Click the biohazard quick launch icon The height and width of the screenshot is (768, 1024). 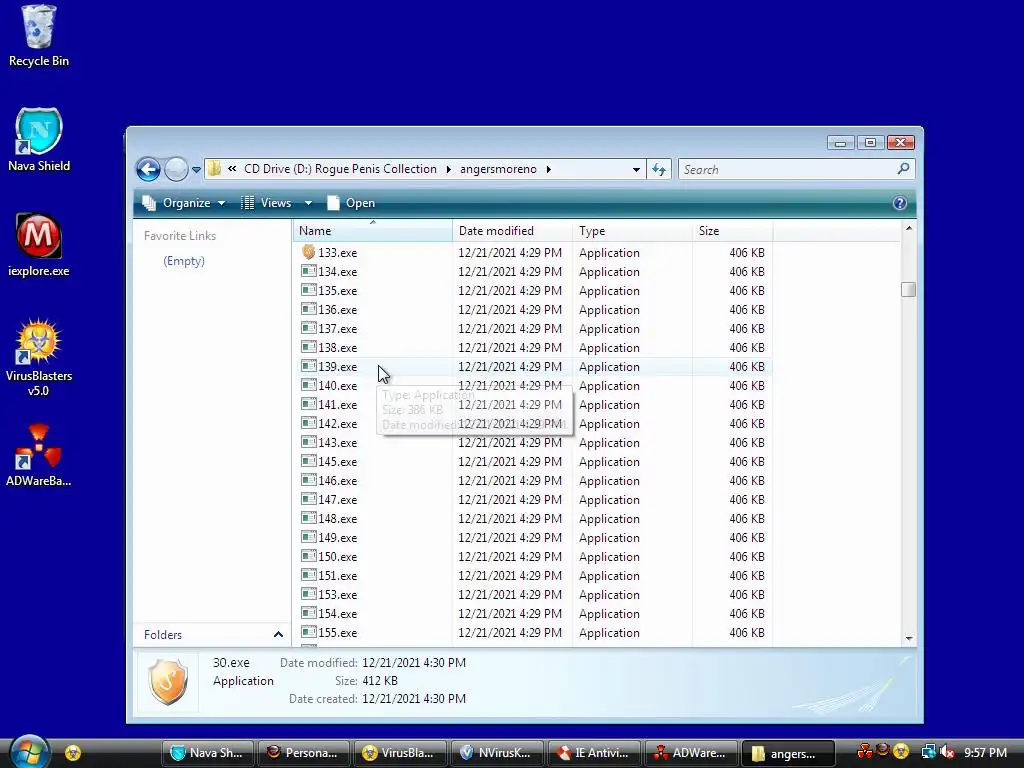(73, 753)
